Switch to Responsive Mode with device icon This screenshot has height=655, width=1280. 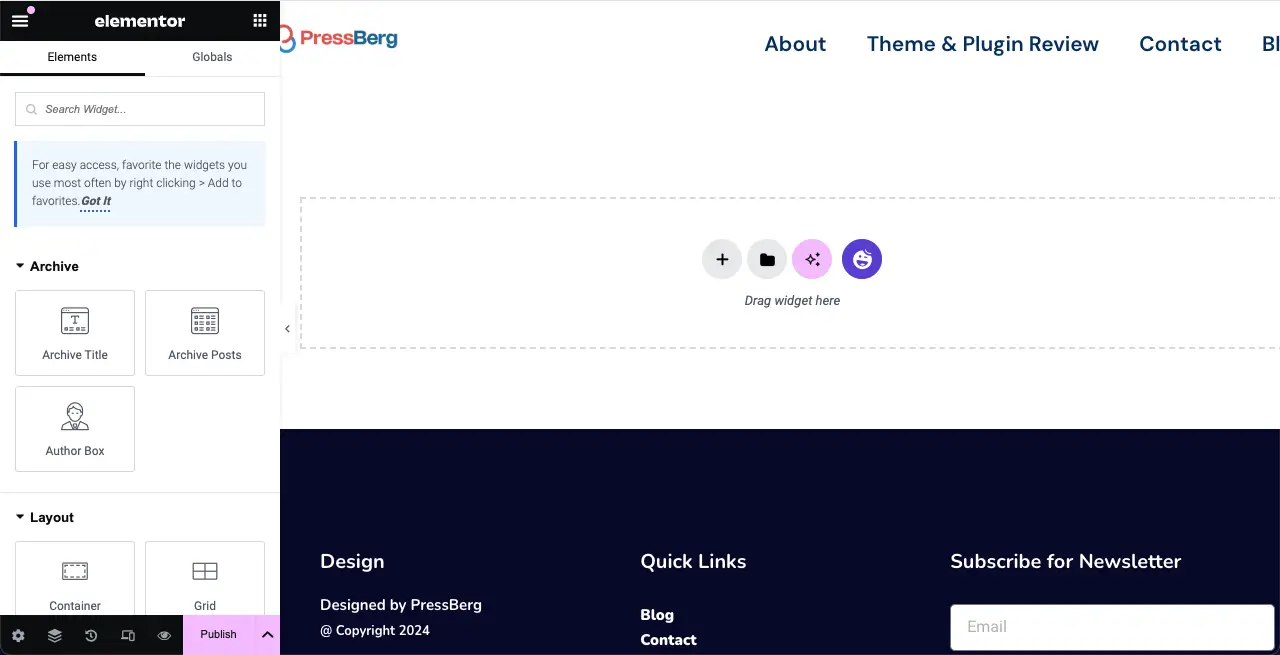pyautogui.click(x=128, y=635)
